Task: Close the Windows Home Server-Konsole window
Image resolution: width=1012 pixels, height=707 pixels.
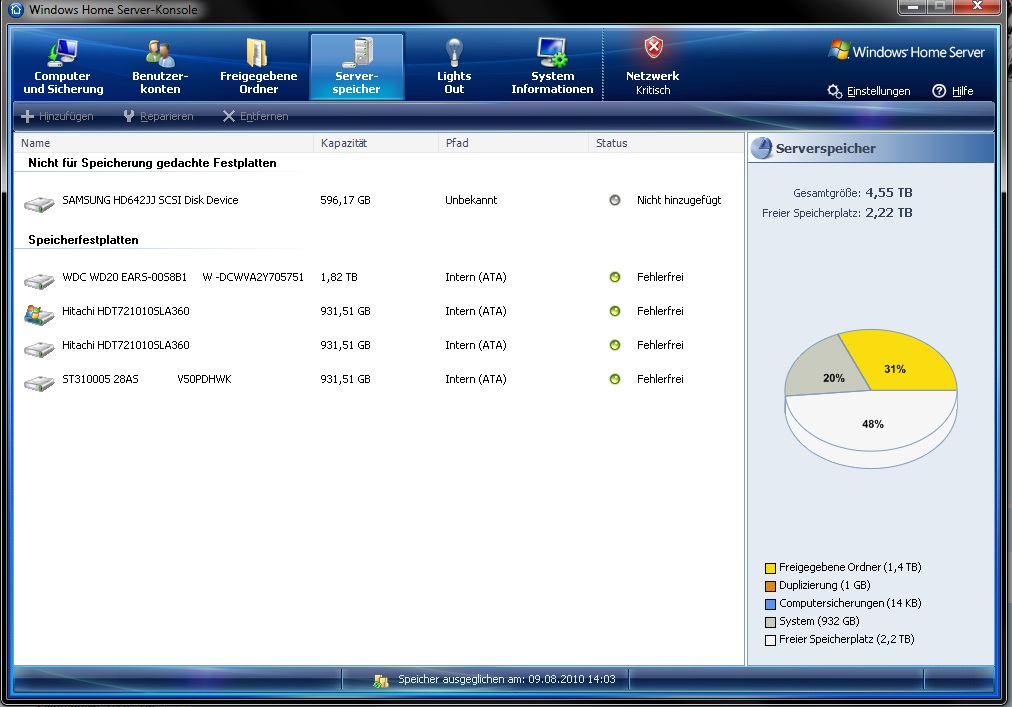Action: [978, 6]
